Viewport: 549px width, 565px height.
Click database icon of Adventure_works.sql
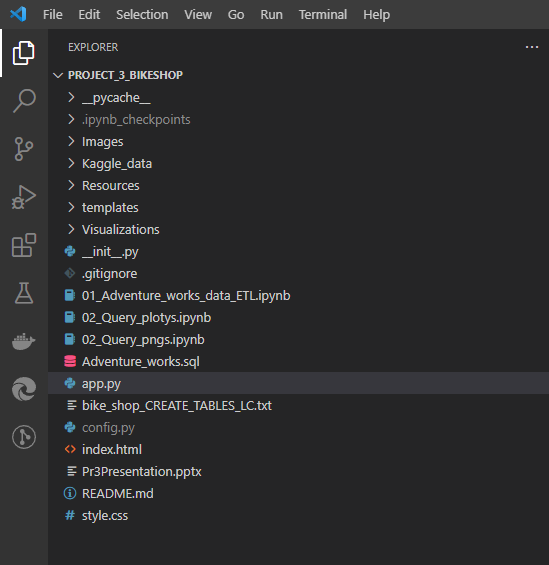70,361
